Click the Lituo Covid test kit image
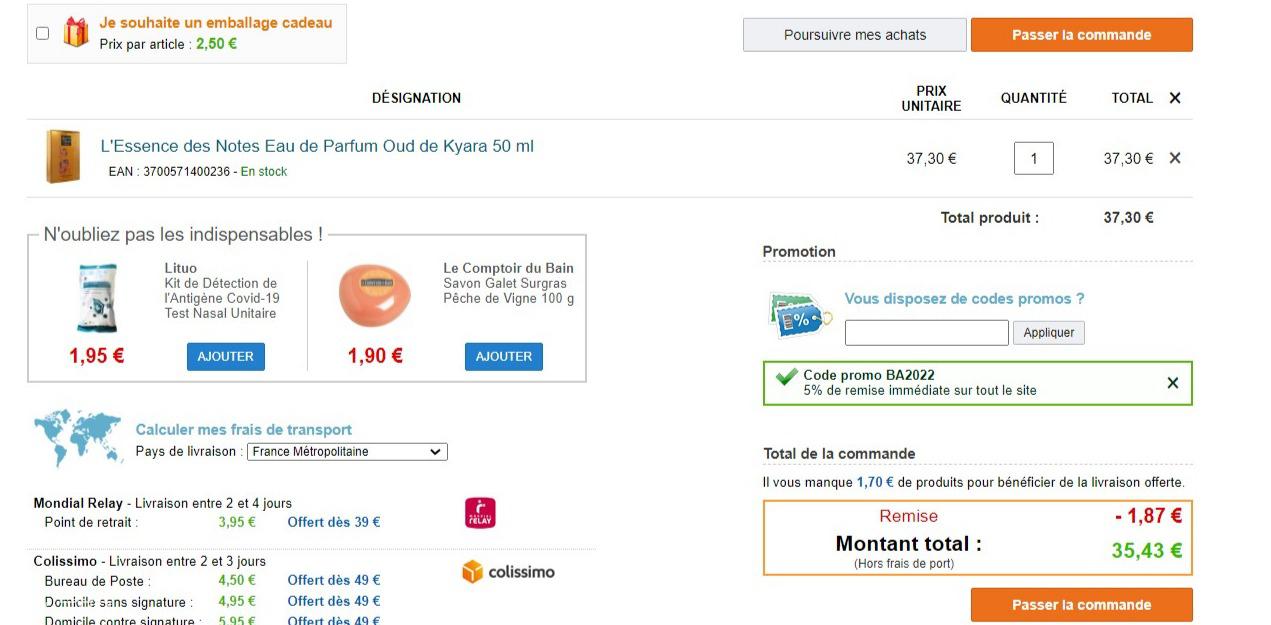The image size is (1271, 625). point(98,298)
